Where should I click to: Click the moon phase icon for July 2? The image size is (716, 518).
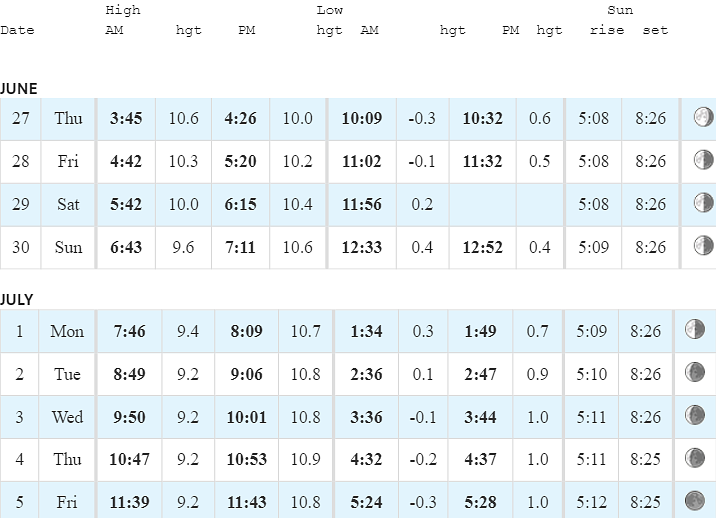(x=695, y=372)
